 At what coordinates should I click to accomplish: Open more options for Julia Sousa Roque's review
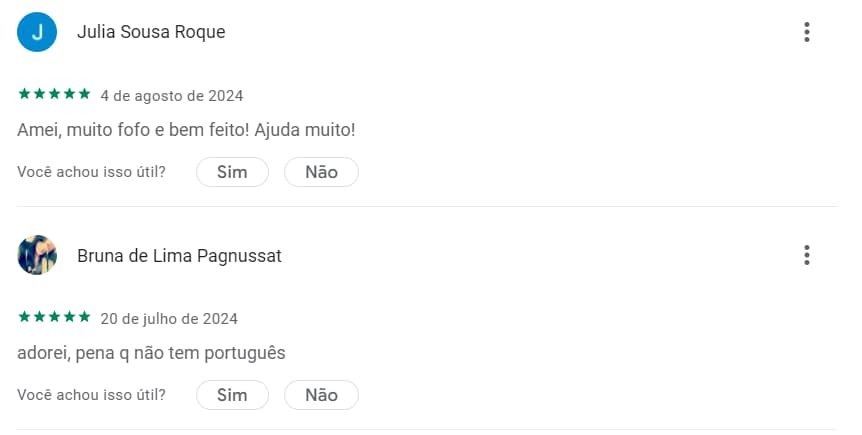(806, 32)
